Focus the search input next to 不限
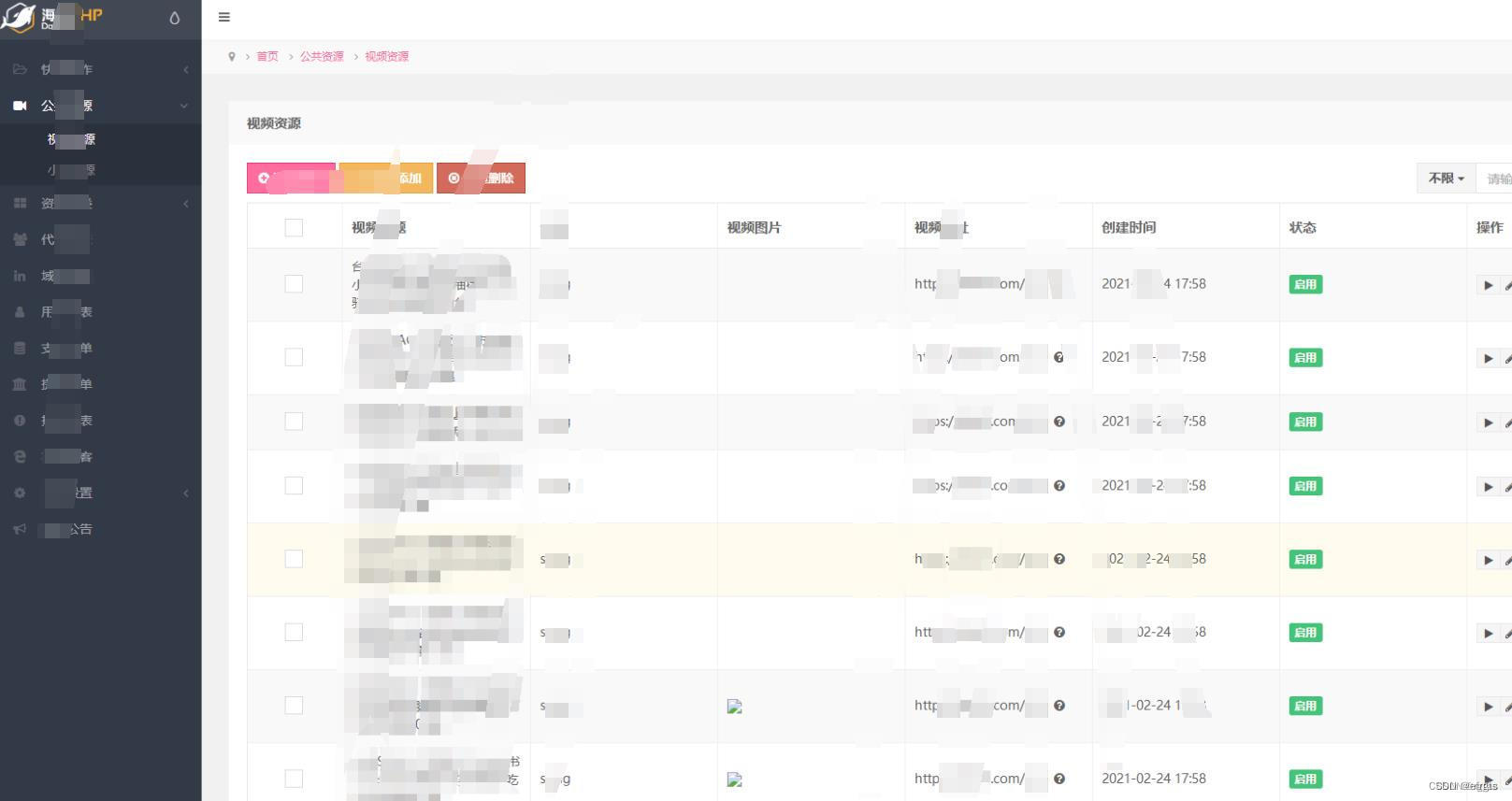The height and width of the screenshot is (801, 1512). (x=1494, y=178)
